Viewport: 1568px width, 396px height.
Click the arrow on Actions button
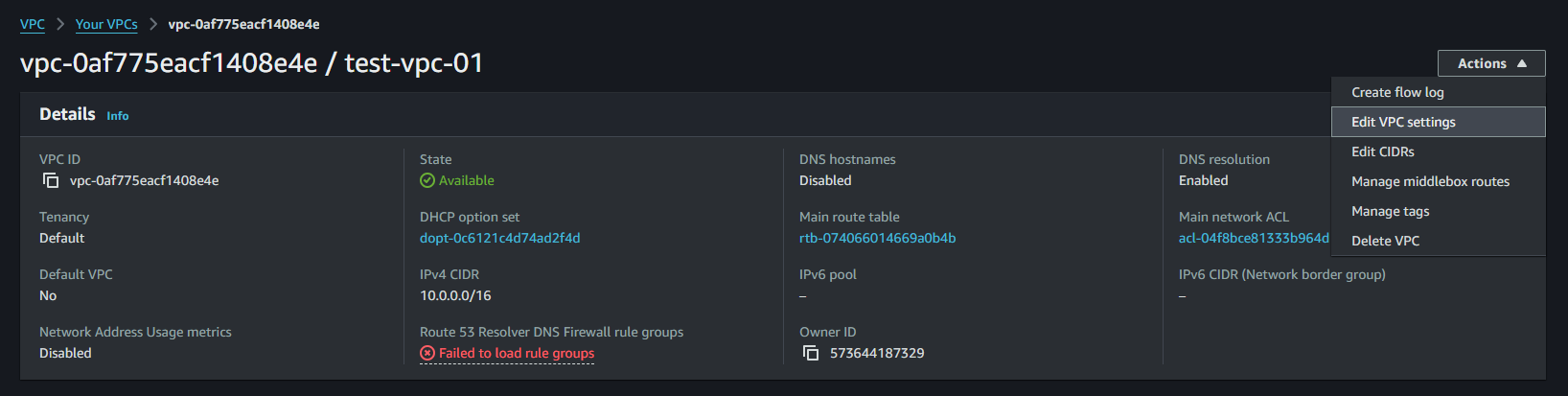click(x=1522, y=63)
